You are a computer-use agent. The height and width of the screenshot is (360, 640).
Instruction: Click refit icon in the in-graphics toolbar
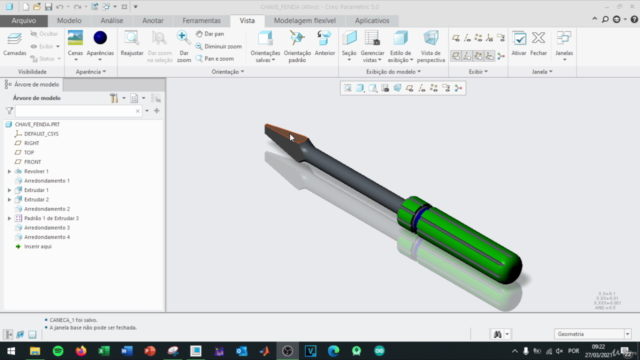click(x=347, y=88)
